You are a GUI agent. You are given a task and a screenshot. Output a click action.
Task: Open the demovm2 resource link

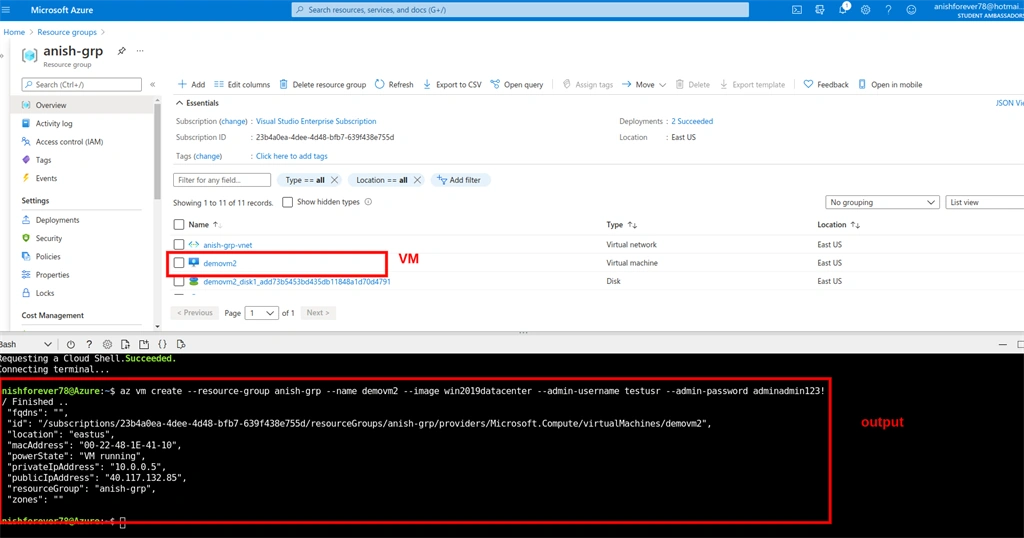click(x=220, y=263)
